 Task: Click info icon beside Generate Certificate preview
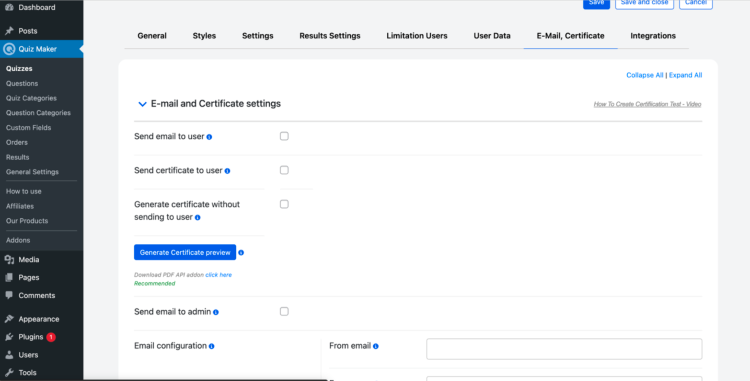tap(241, 252)
